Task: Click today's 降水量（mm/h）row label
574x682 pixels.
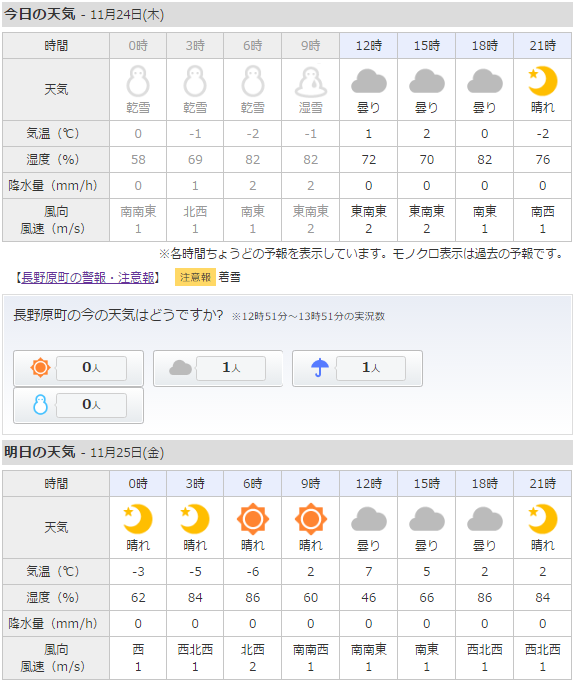Action: click(x=56, y=186)
